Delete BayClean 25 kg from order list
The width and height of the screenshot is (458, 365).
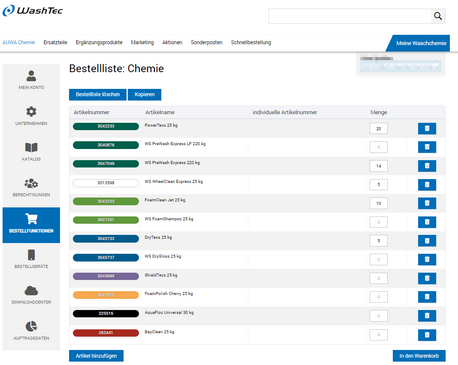(427, 335)
